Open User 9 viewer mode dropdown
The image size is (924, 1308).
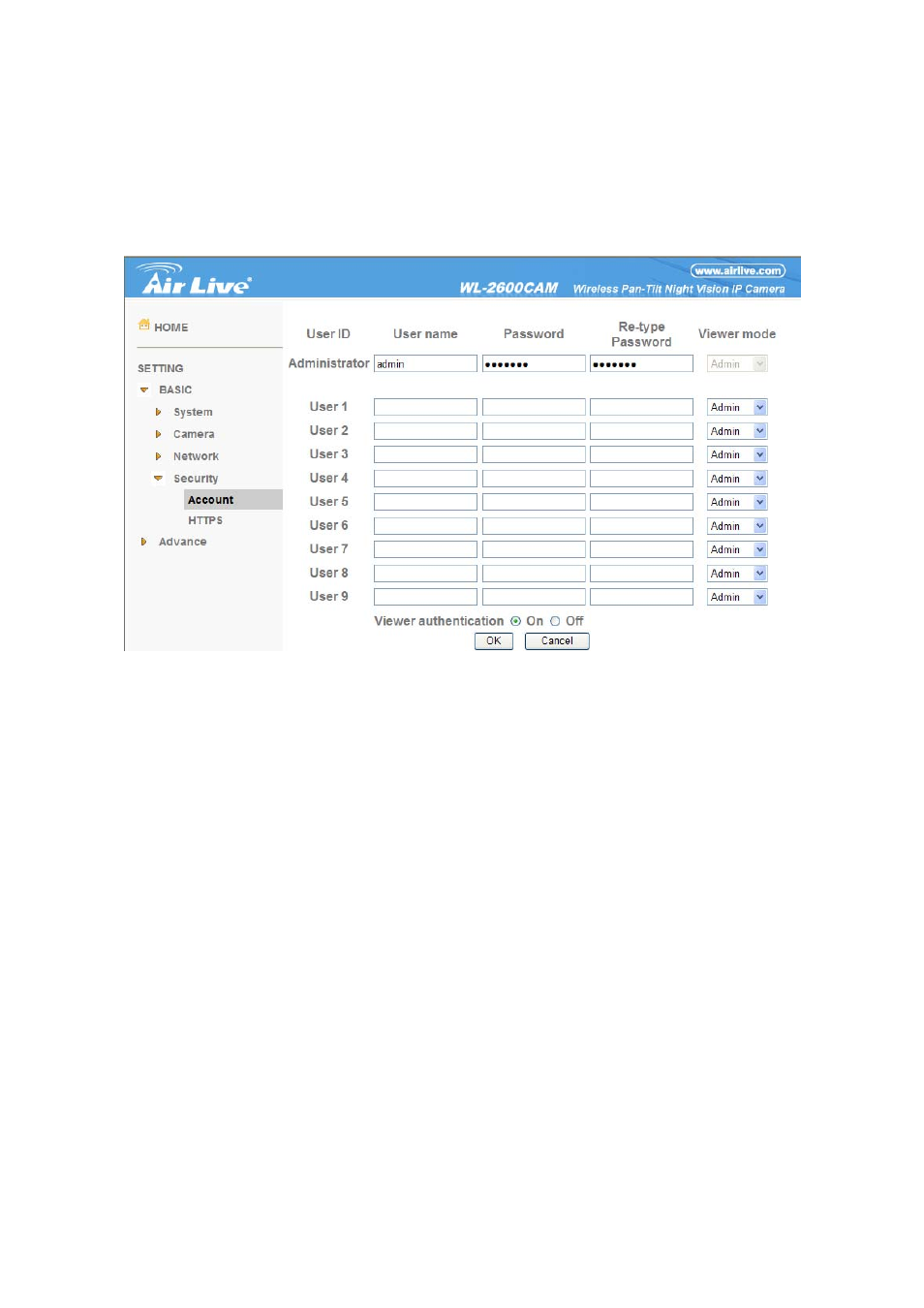click(737, 597)
